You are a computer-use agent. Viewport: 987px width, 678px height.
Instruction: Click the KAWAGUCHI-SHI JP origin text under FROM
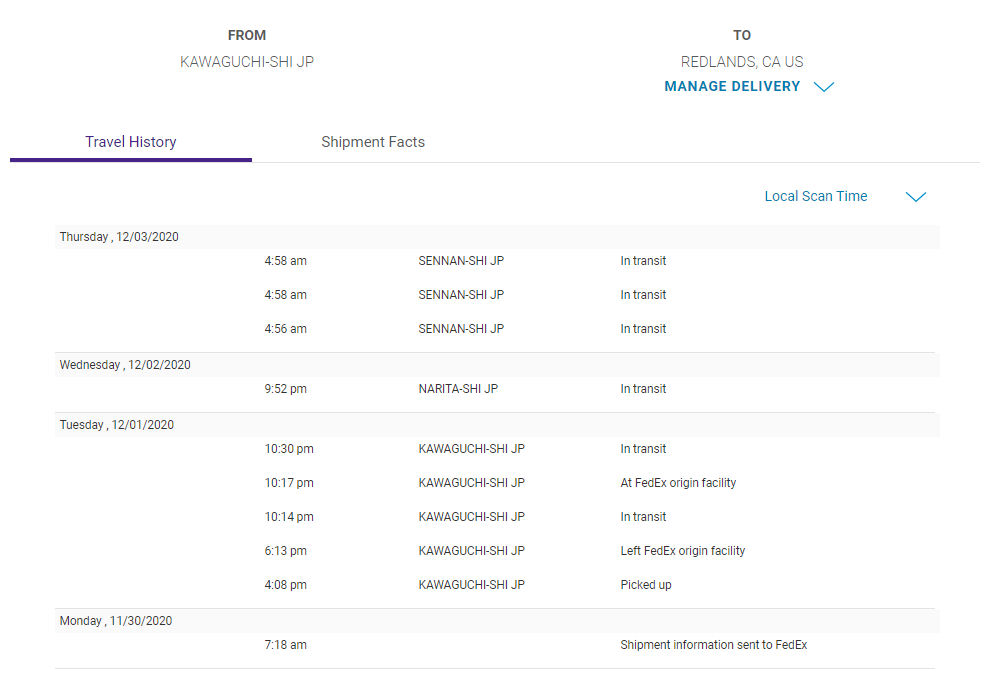coord(247,62)
